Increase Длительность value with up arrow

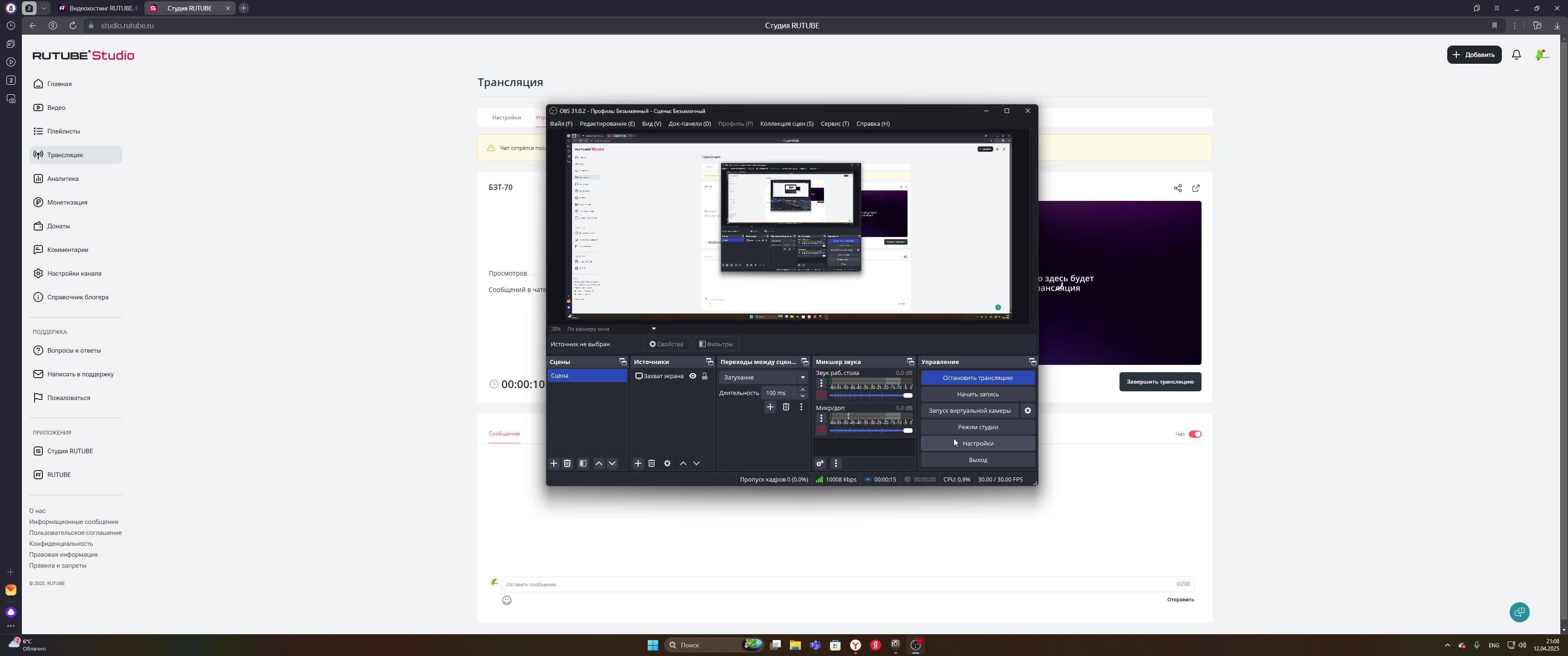pos(802,390)
